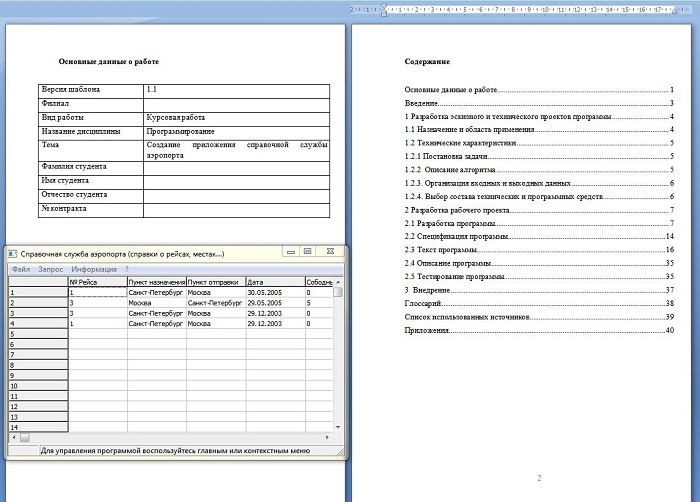
Task: Click the 1.2.2 Описание алгоритма contents entry
Action: [x=539, y=170]
